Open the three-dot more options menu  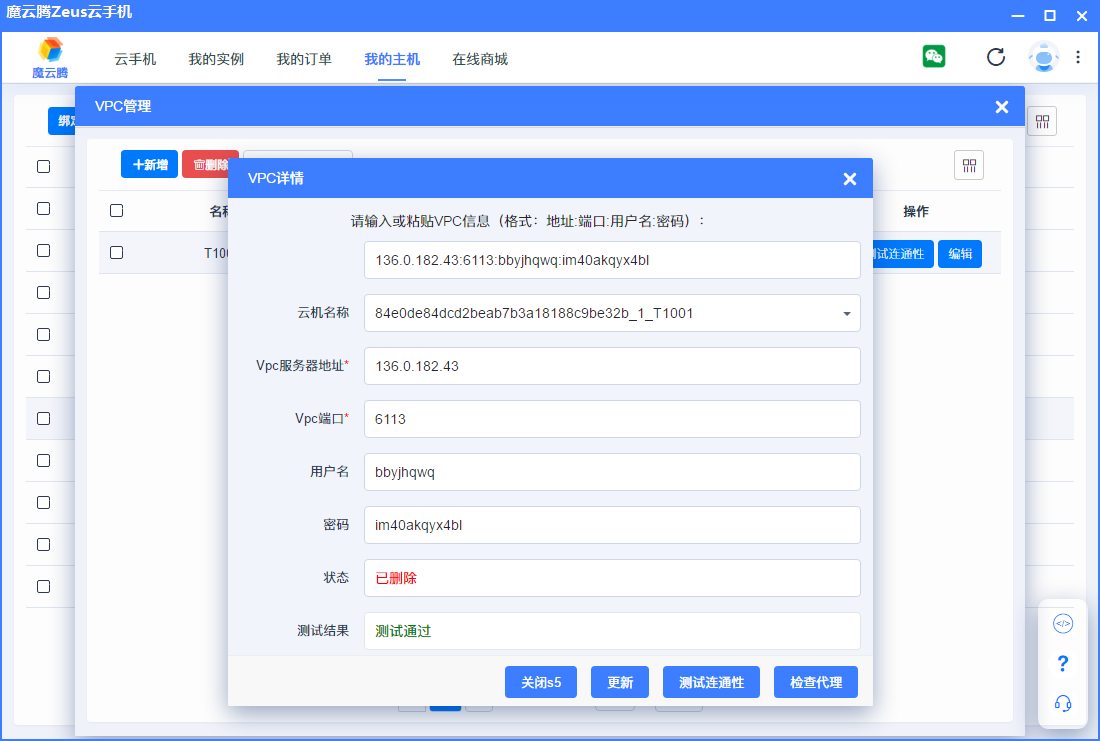click(x=1078, y=57)
